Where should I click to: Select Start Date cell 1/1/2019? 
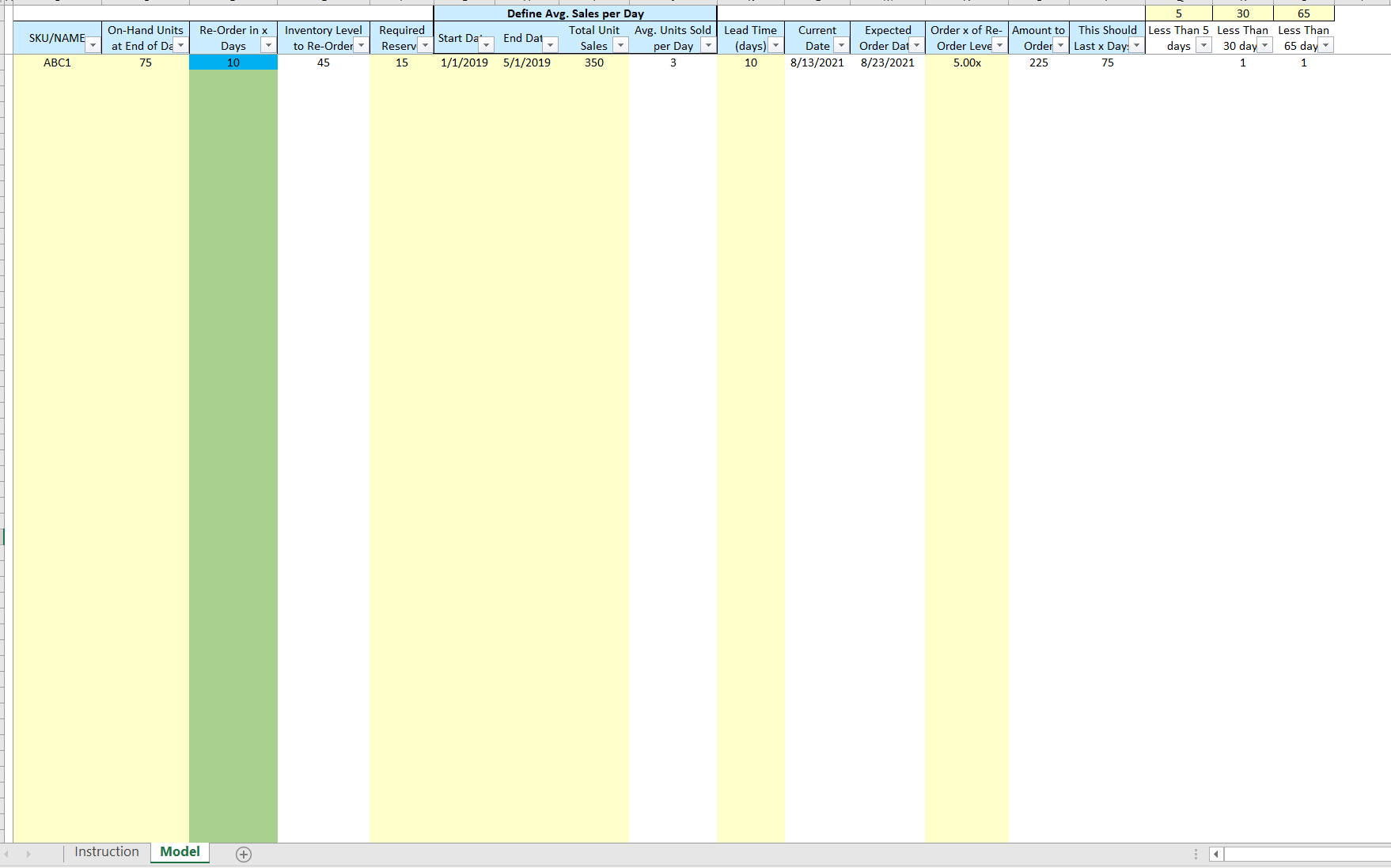(464, 63)
